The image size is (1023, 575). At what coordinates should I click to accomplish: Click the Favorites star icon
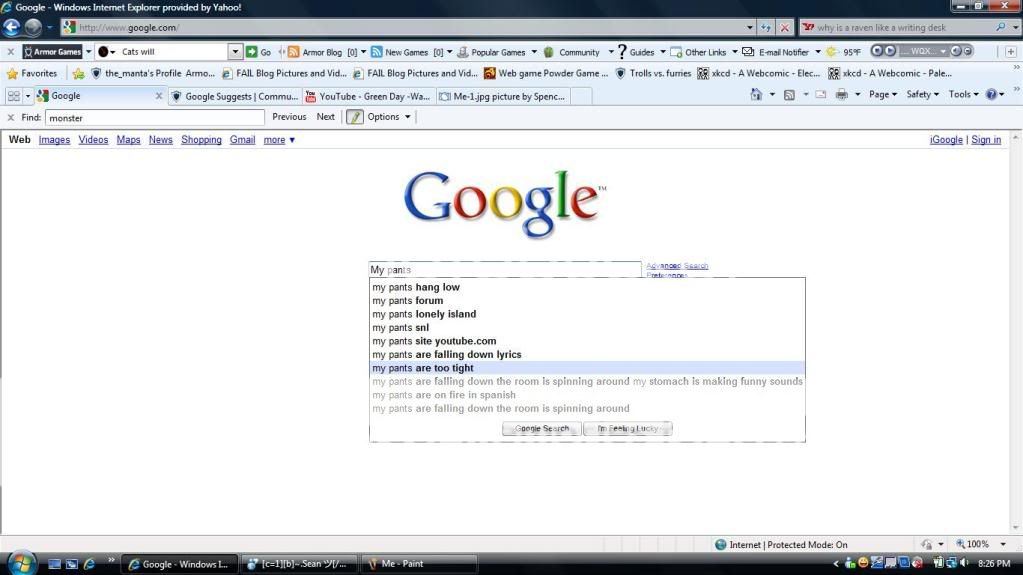coord(12,73)
